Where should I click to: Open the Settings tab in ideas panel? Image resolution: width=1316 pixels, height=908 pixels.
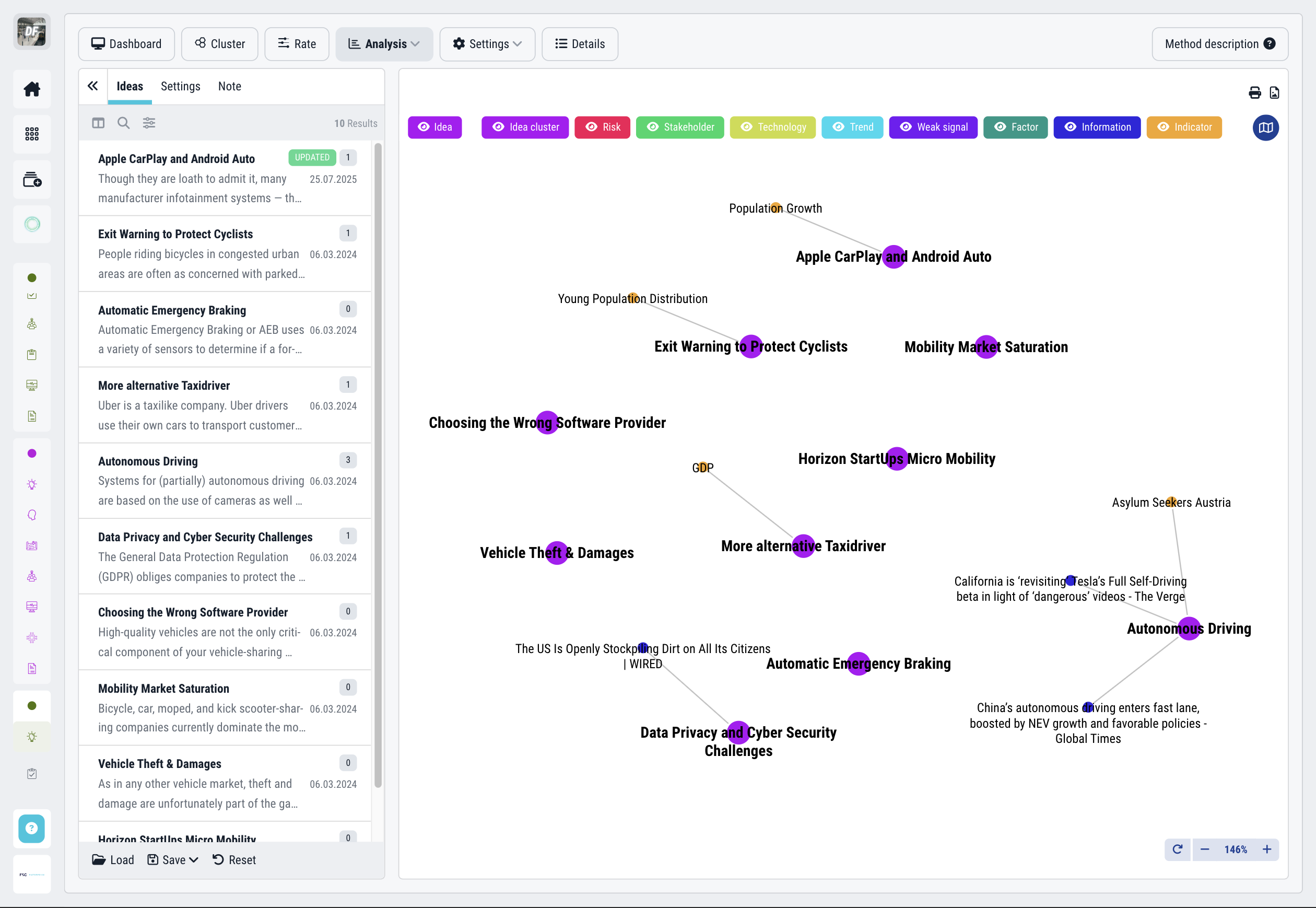pos(180,87)
